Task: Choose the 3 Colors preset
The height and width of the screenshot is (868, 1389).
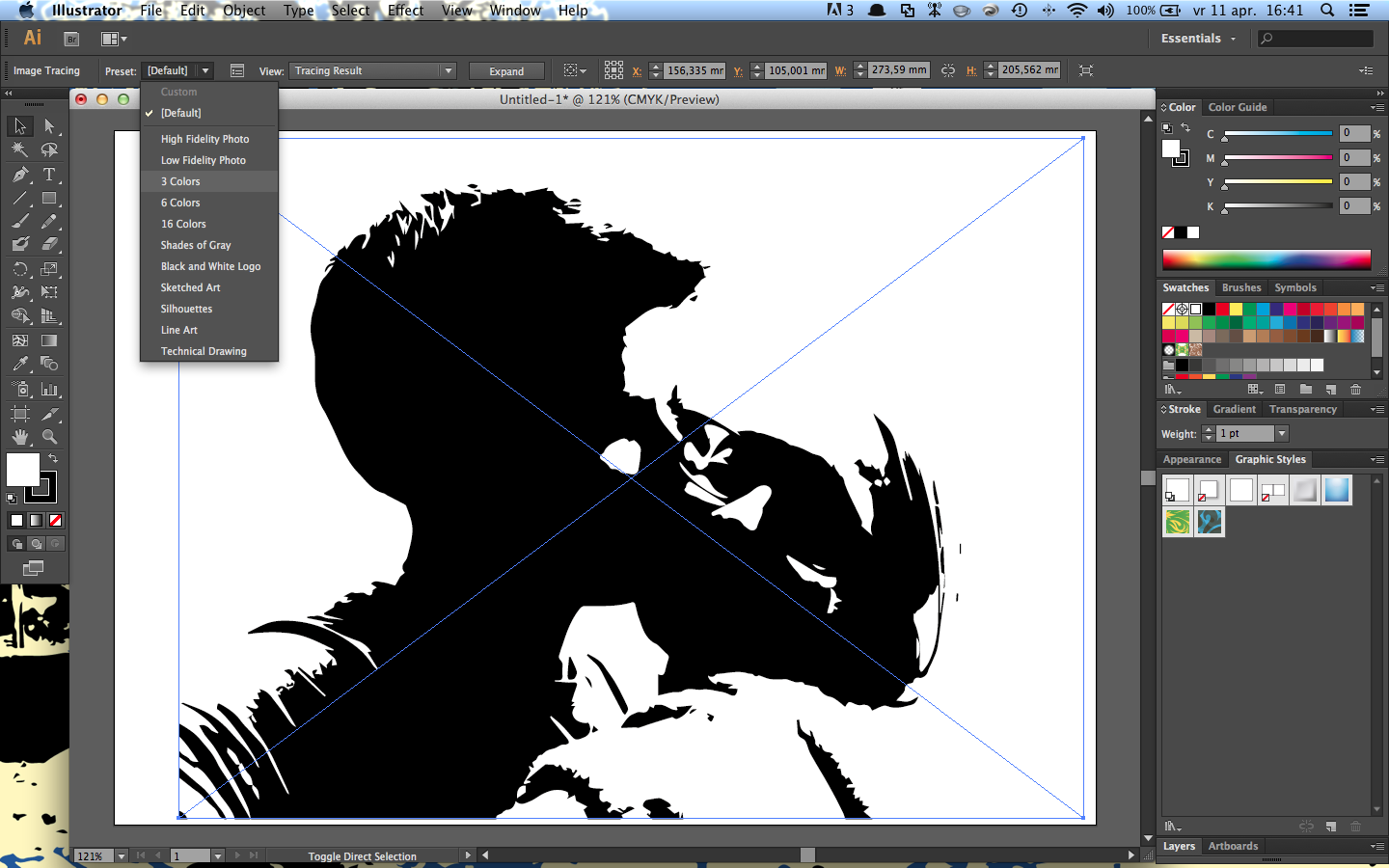Action: pos(209,181)
